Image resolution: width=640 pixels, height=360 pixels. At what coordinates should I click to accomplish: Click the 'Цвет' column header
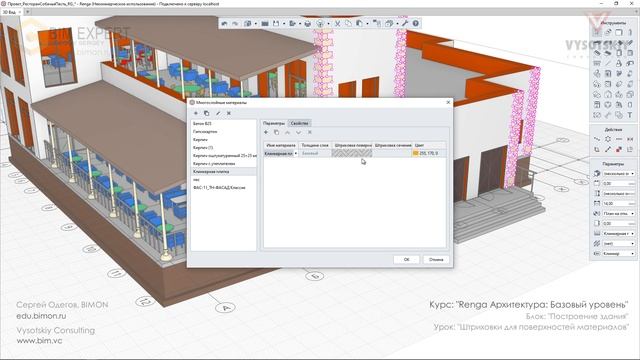tap(429, 145)
